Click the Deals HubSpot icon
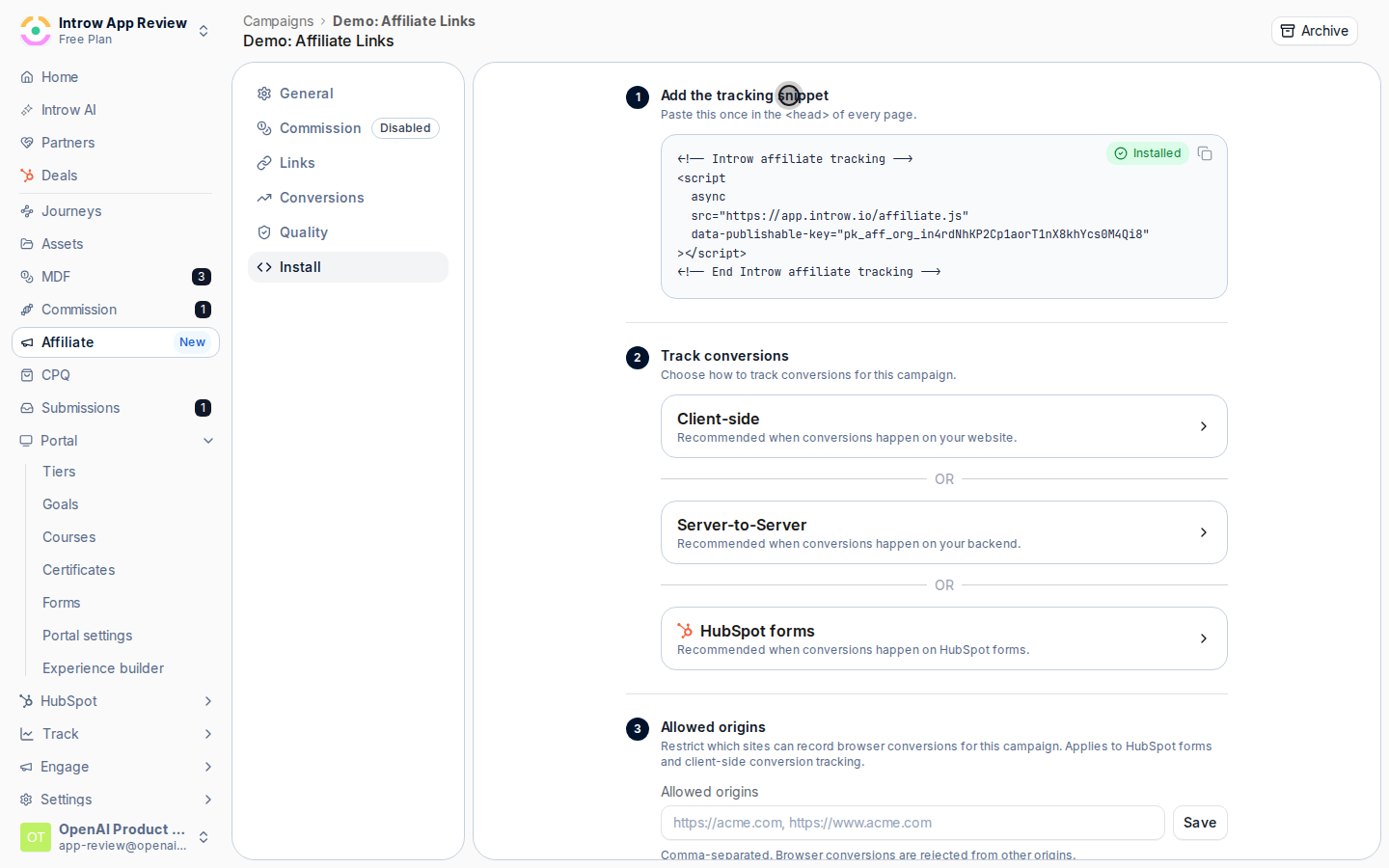The height and width of the screenshot is (868, 1389). pyautogui.click(x=27, y=176)
